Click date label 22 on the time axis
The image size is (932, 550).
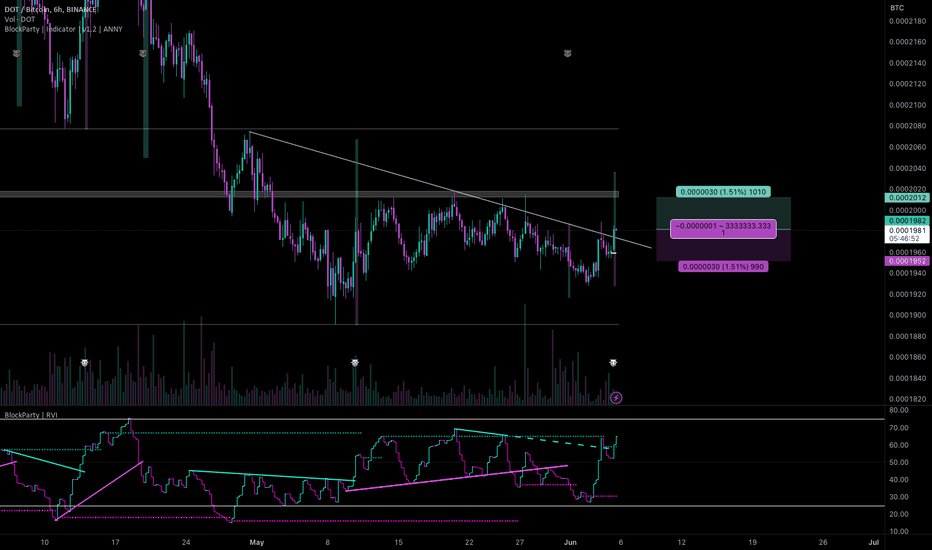469,542
